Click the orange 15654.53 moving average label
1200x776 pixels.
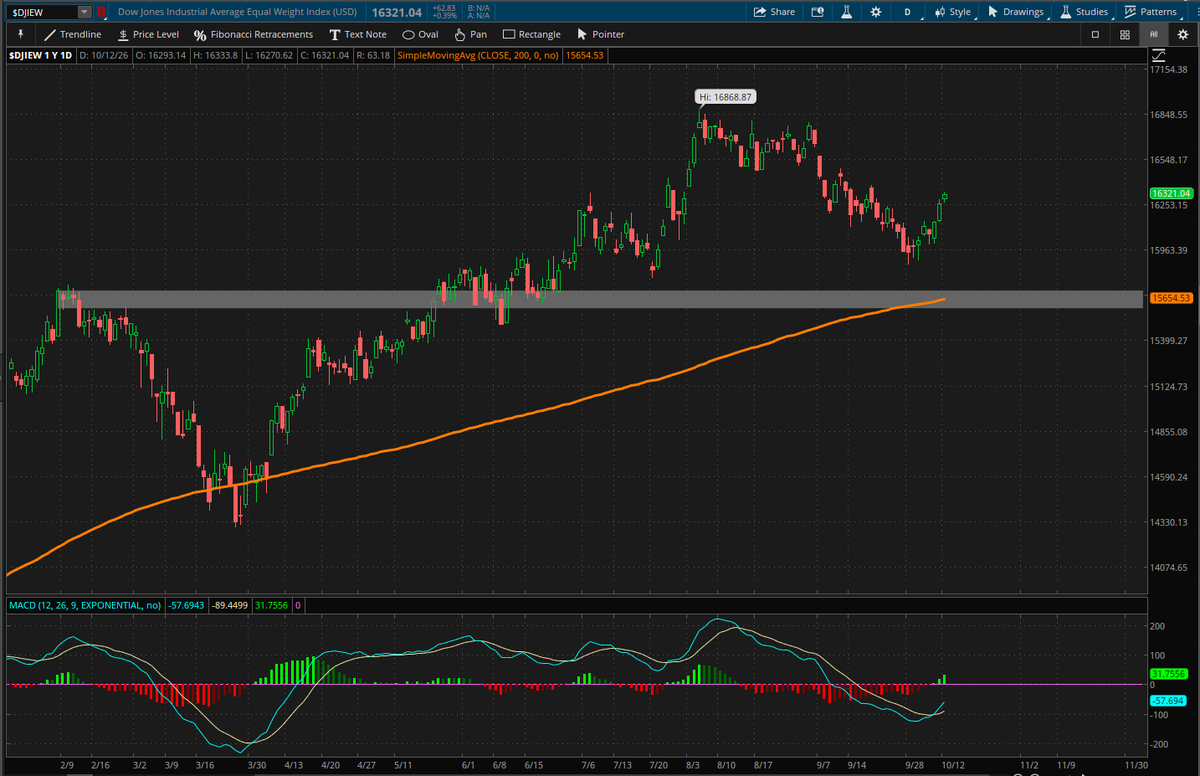click(1171, 298)
